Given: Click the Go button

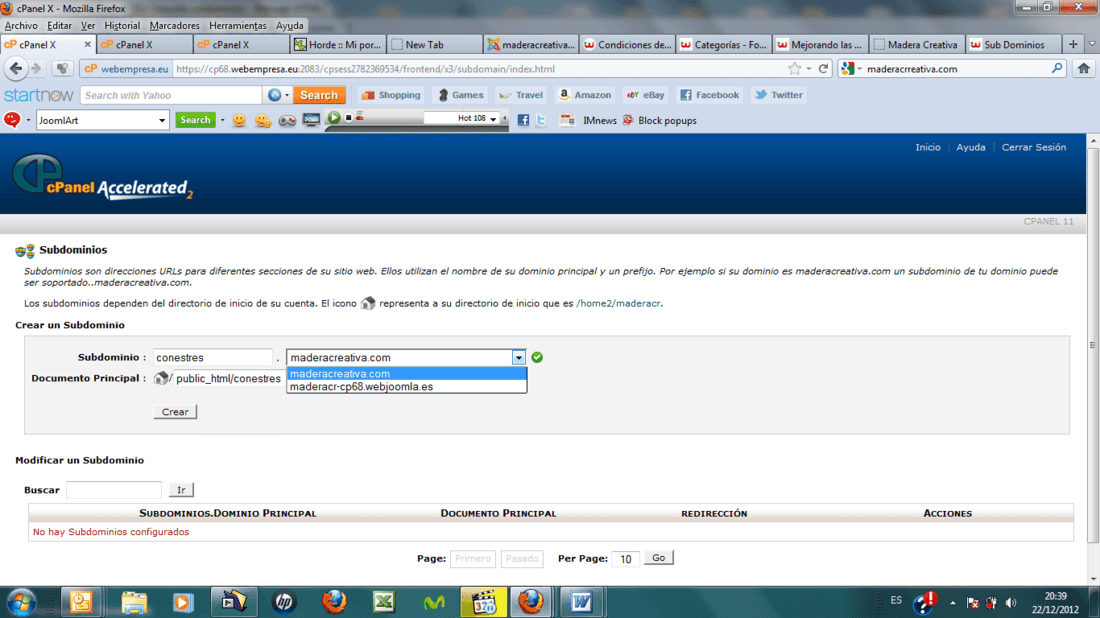Looking at the screenshot, I should click(x=659, y=558).
